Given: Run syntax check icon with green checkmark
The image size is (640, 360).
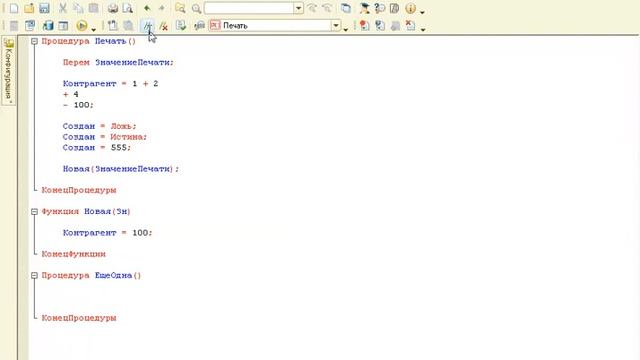Looking at the screenshot, I should [x=181, y=26].
